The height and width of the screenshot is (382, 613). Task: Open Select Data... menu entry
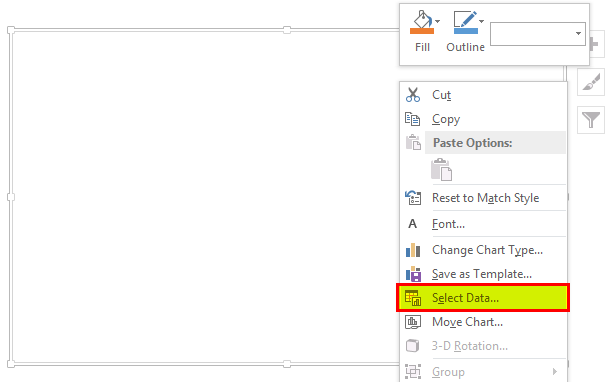point(483,298)
